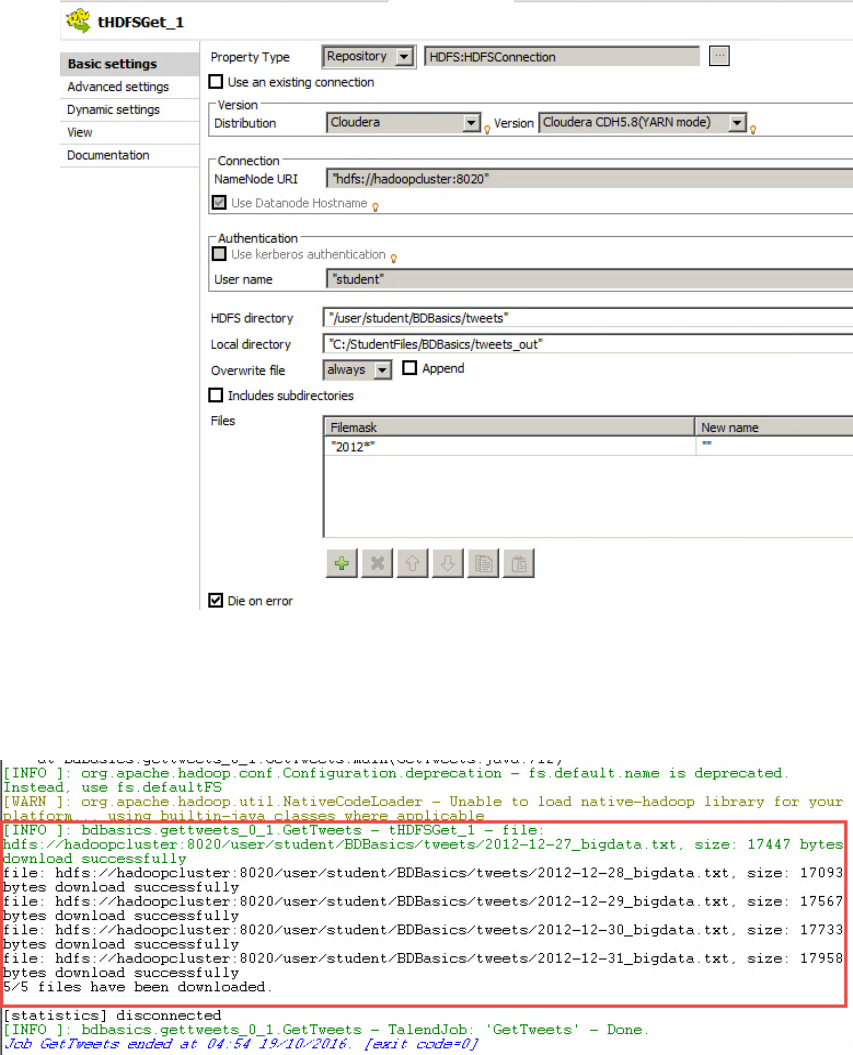853x1055 pixels.
Task: Click the move row up arrow icon
Action: tap(412, 564)
